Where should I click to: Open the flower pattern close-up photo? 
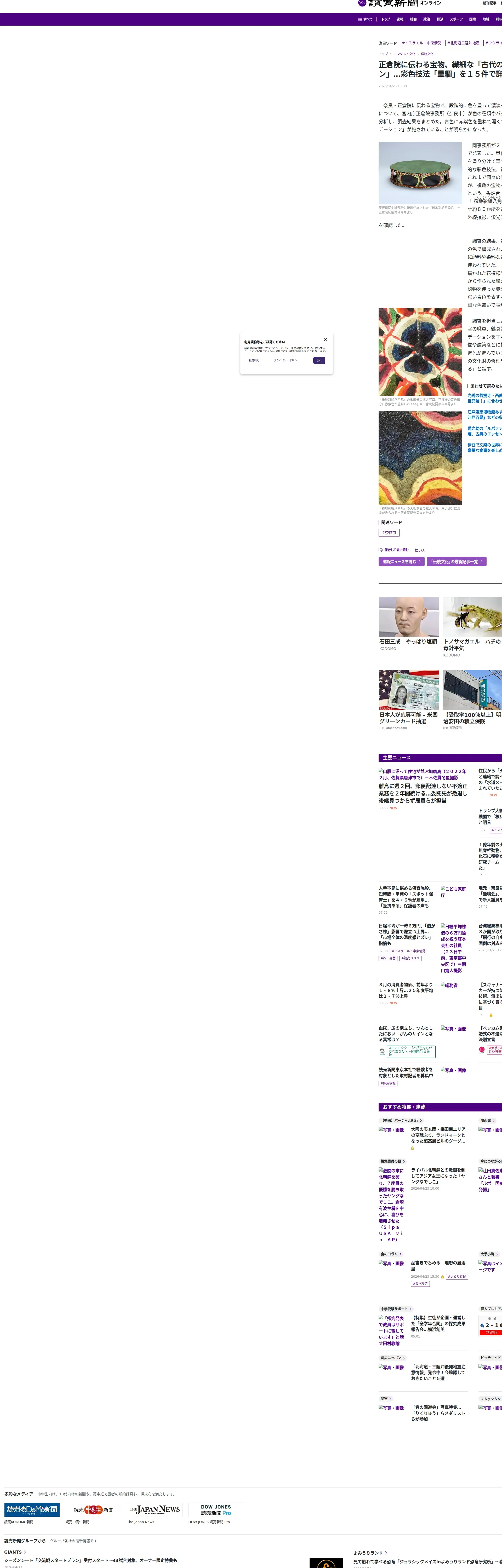[420, 352]
